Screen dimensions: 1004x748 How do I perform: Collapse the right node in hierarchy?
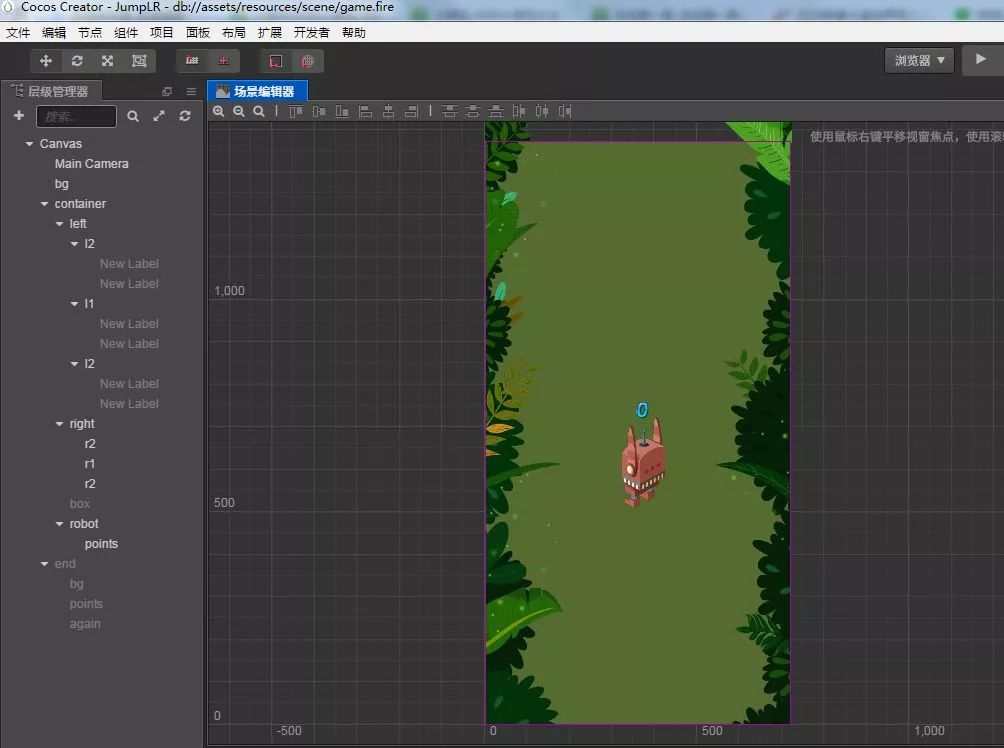pos(60,424)
